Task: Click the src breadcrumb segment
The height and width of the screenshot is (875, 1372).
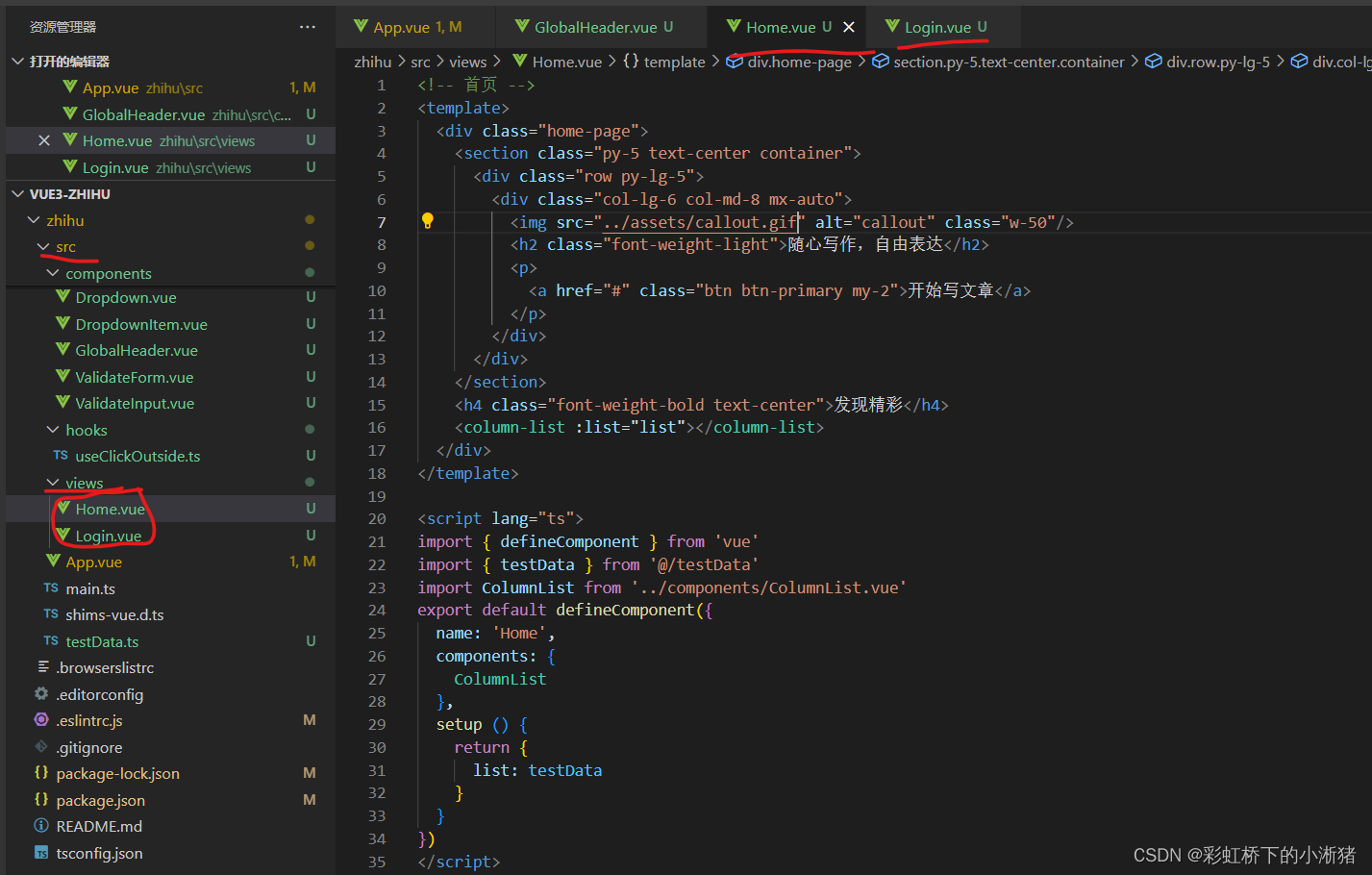Action: point(420,62)
